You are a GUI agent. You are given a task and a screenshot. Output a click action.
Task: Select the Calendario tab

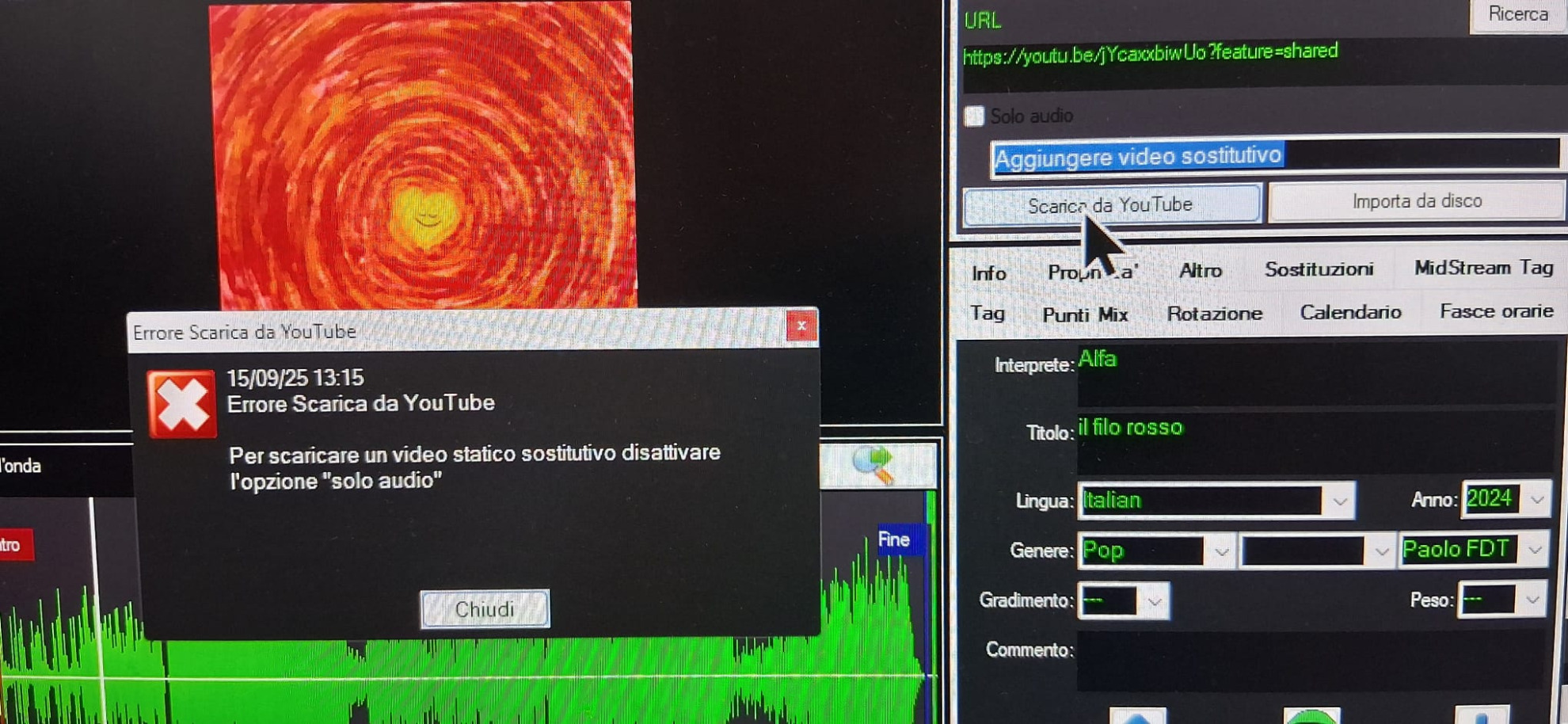click(1350, 312)
